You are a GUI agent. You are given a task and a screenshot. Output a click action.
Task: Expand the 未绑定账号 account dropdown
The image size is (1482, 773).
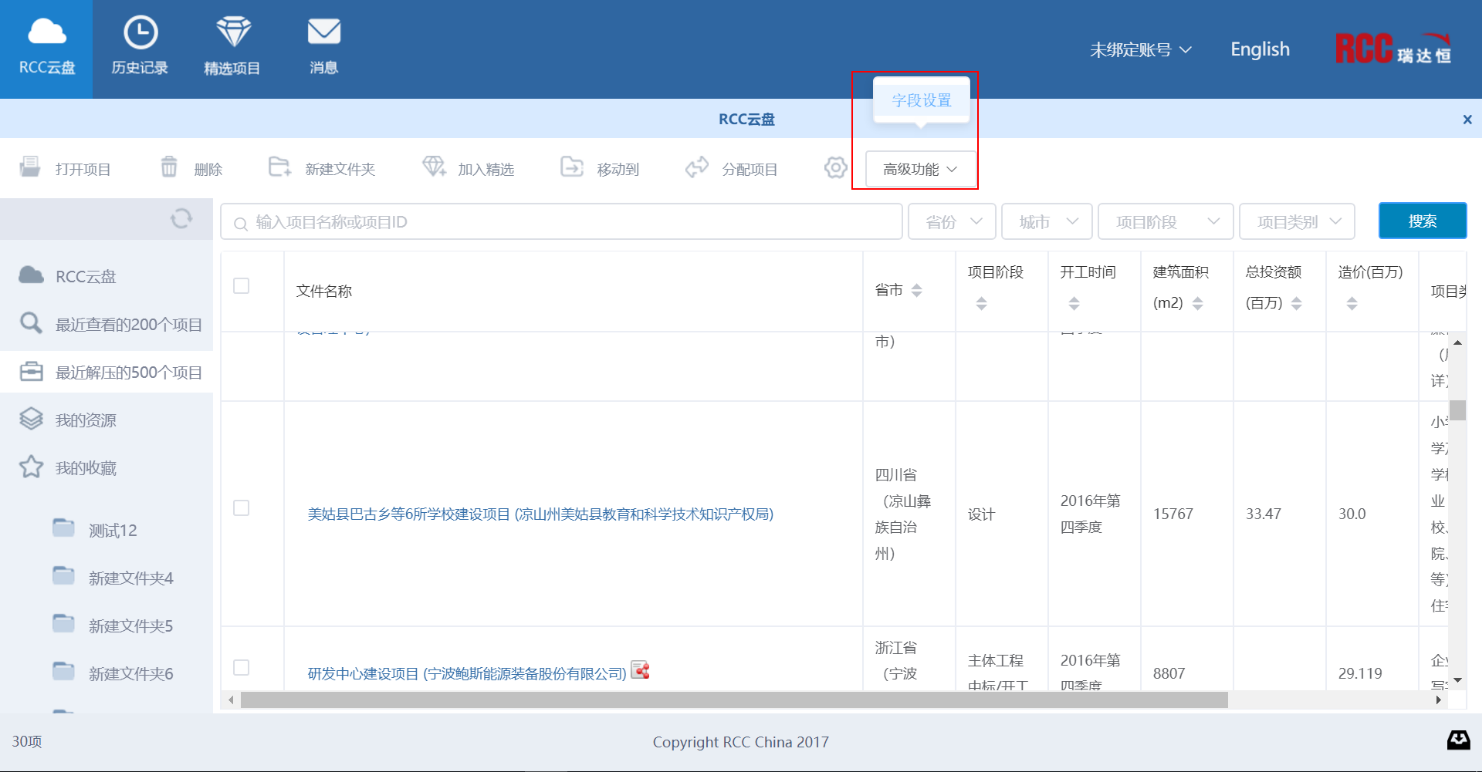1141,50
